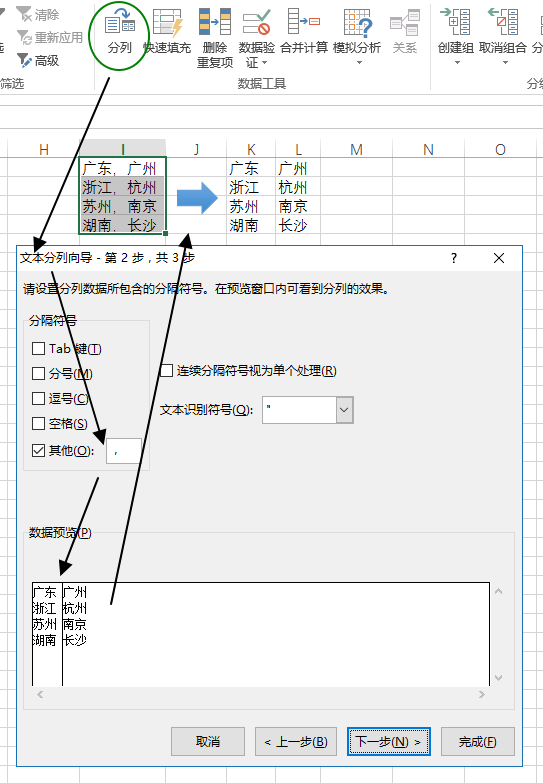543x783 pixels.
Task: Click the preview vertical scroll down arrow
Action: (498, 678)
